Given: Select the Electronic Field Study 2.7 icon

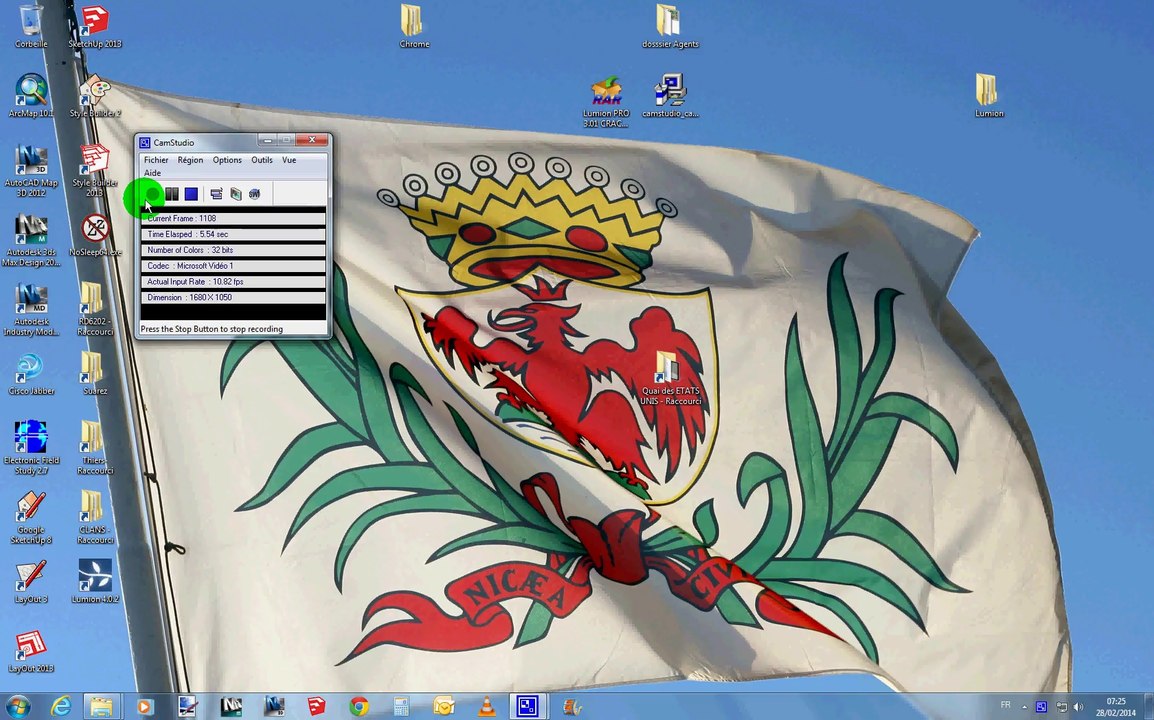Looking at the screenshot, I should [31, 448].
